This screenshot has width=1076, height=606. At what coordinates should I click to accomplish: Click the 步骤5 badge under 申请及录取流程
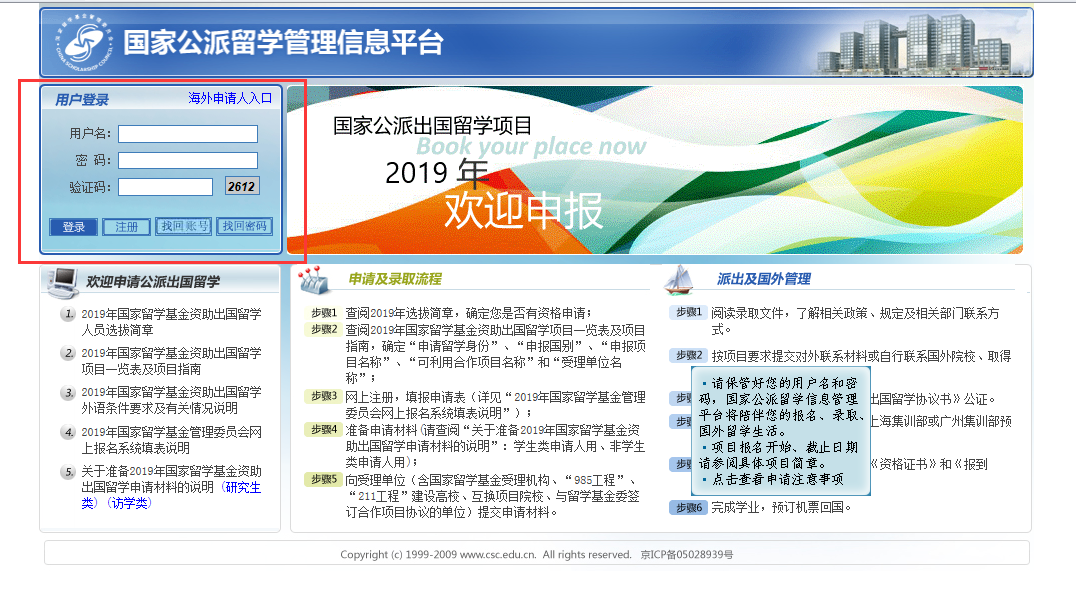coord(323,479)
